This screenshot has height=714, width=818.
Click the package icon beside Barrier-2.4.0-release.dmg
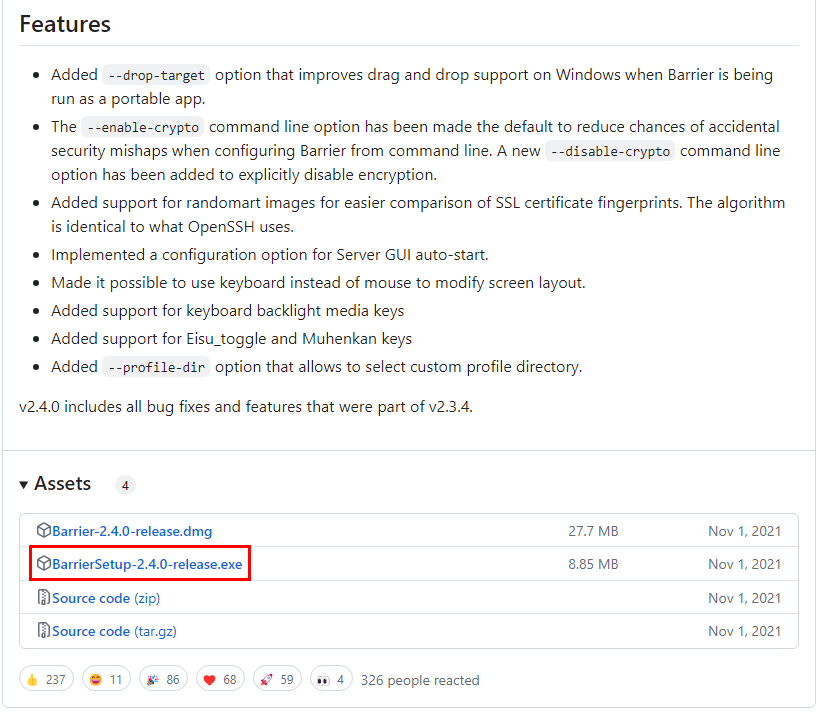44,530
